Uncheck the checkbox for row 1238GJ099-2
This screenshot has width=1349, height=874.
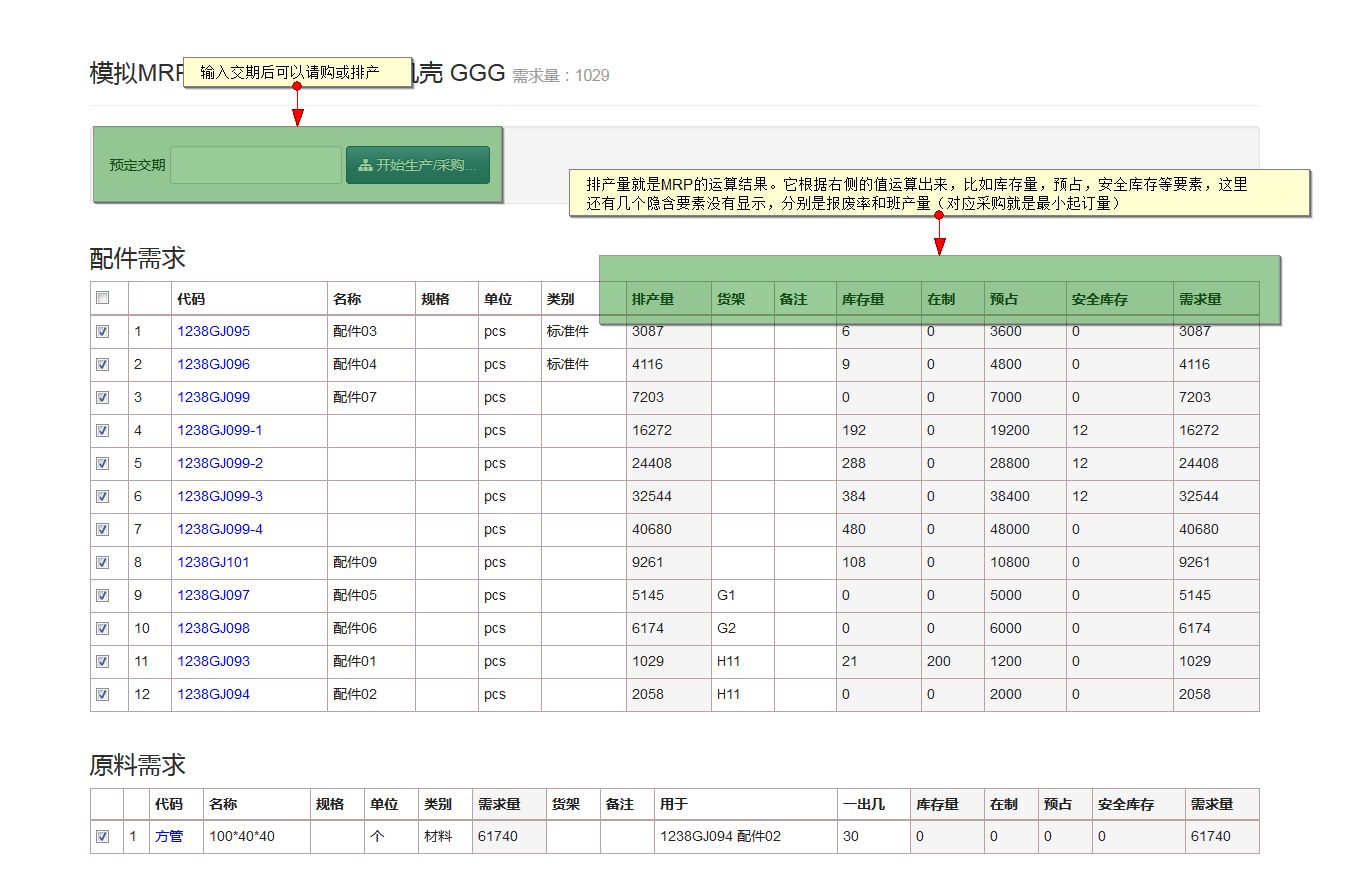pos(102,464)
